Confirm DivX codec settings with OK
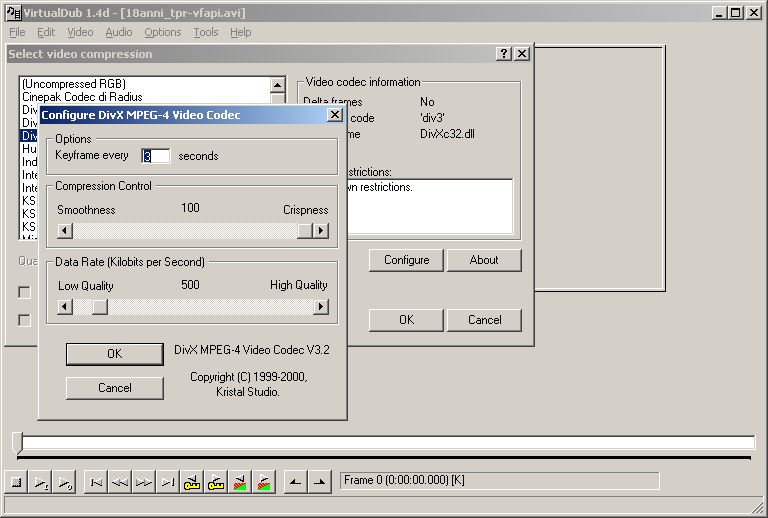 (115, 354)
